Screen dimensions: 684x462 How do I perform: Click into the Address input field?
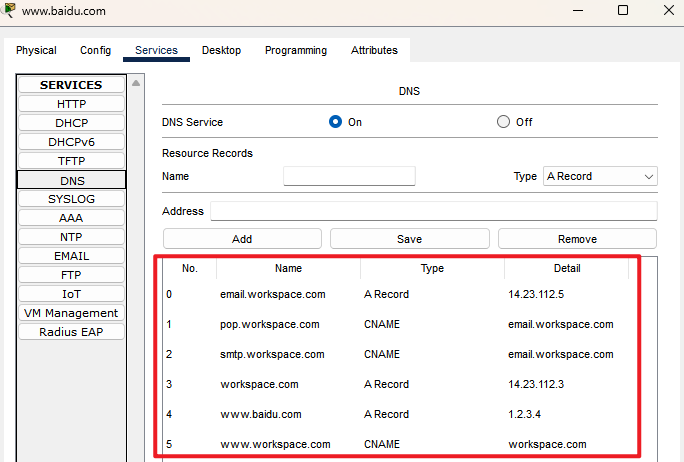pyautogui.click(x=433, y=211)
